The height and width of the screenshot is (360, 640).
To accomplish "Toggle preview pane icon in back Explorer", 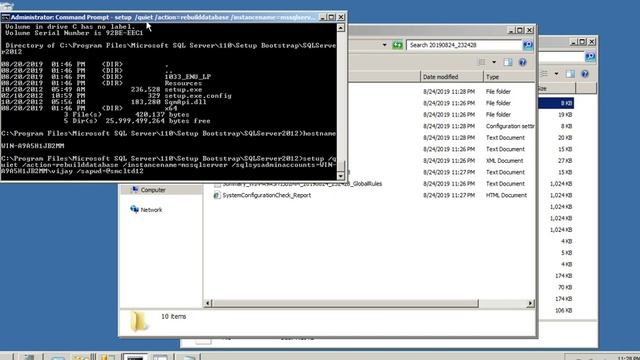I will (x=570, y=74).
